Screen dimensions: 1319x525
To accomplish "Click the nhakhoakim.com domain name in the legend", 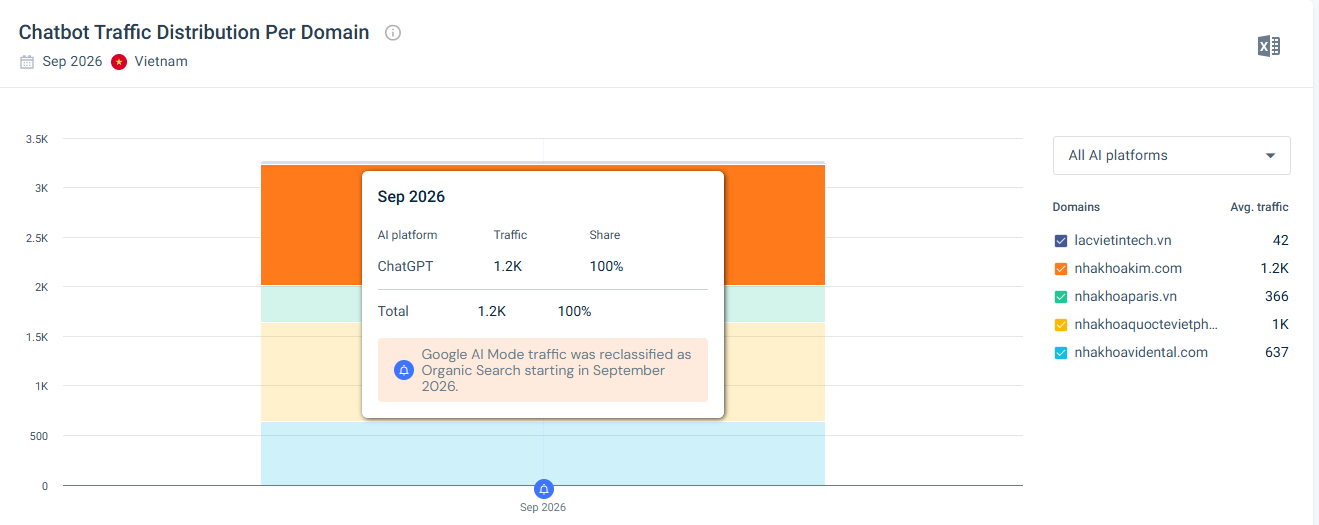I will (1128, 269).
